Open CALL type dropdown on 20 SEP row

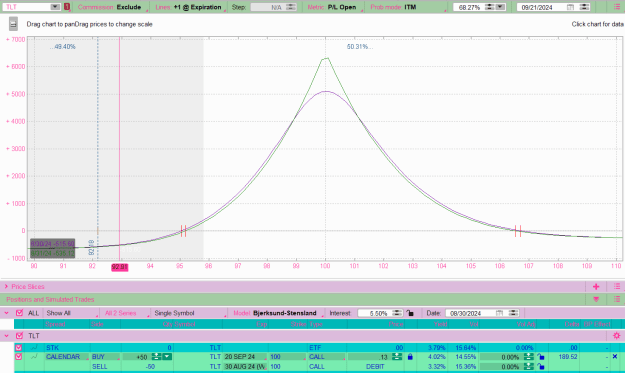pyautogui.click(x=326, y=357)
